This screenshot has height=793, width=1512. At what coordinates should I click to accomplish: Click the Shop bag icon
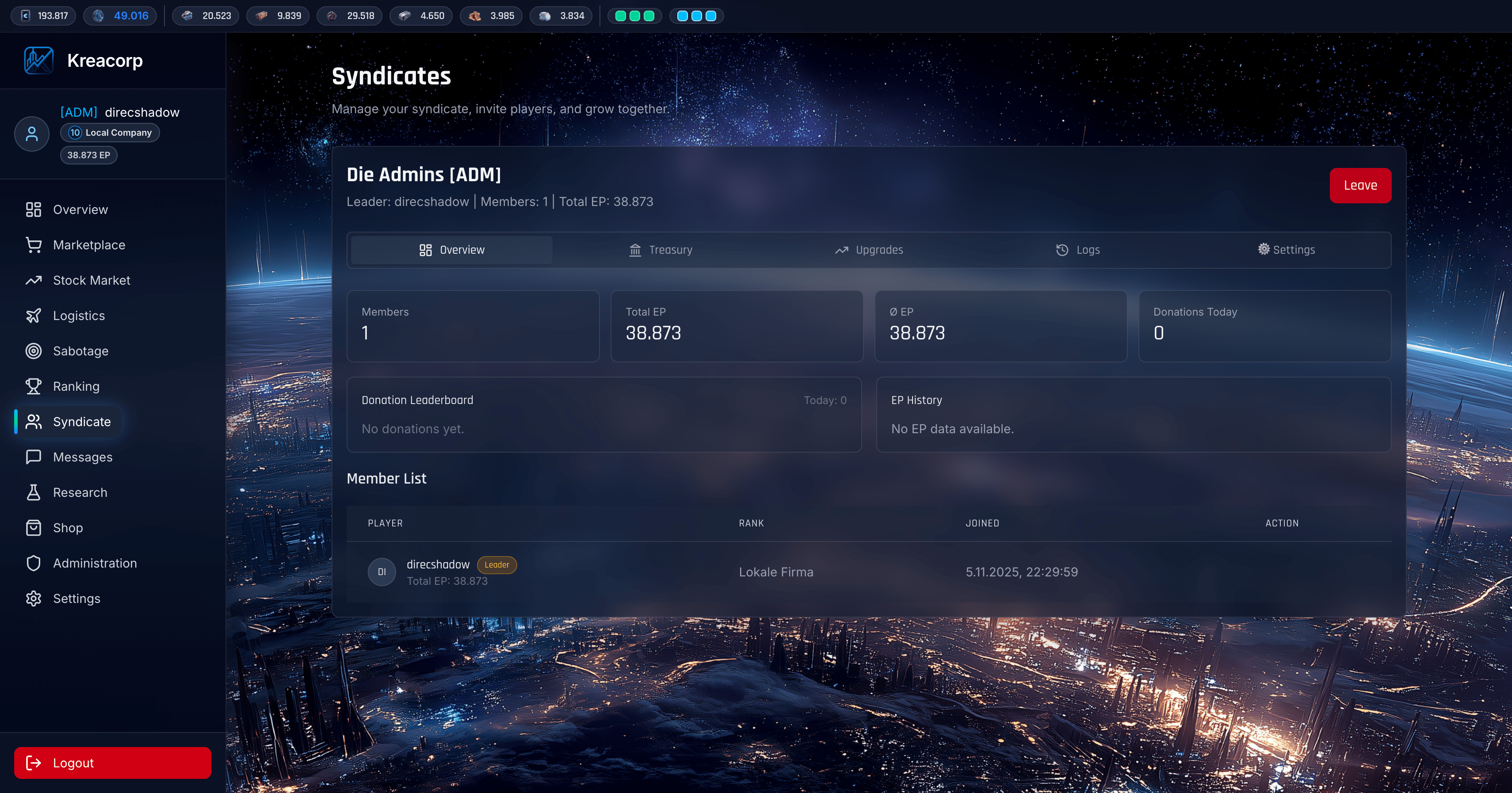[x=34, y=528]
